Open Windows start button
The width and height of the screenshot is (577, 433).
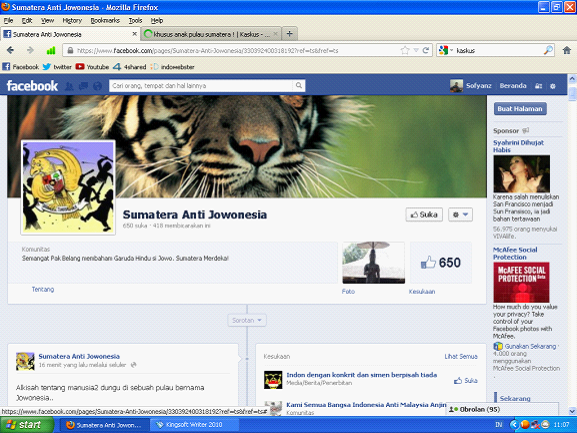pyautogui.click(x=26, y=425)
